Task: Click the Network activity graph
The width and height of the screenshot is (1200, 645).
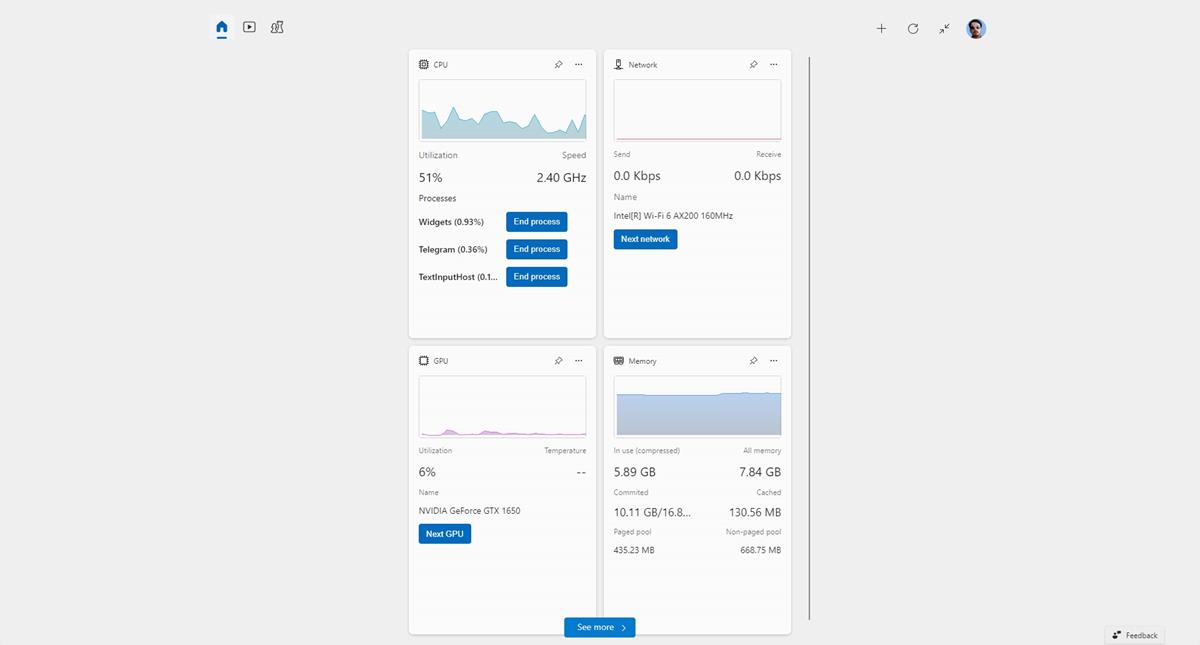Action: tap(698, 110)
